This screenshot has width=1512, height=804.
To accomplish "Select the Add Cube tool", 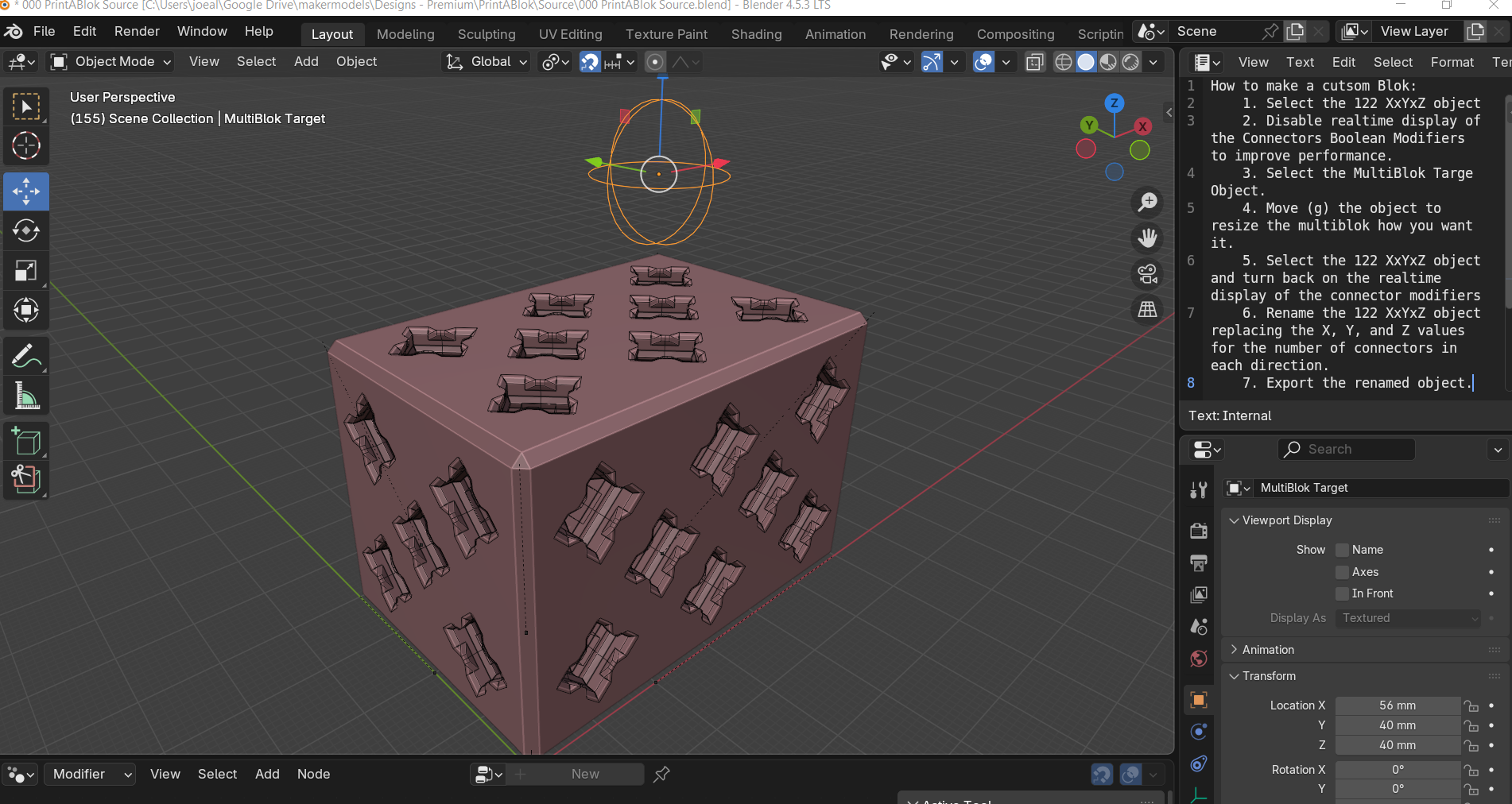I will point(26,442).
